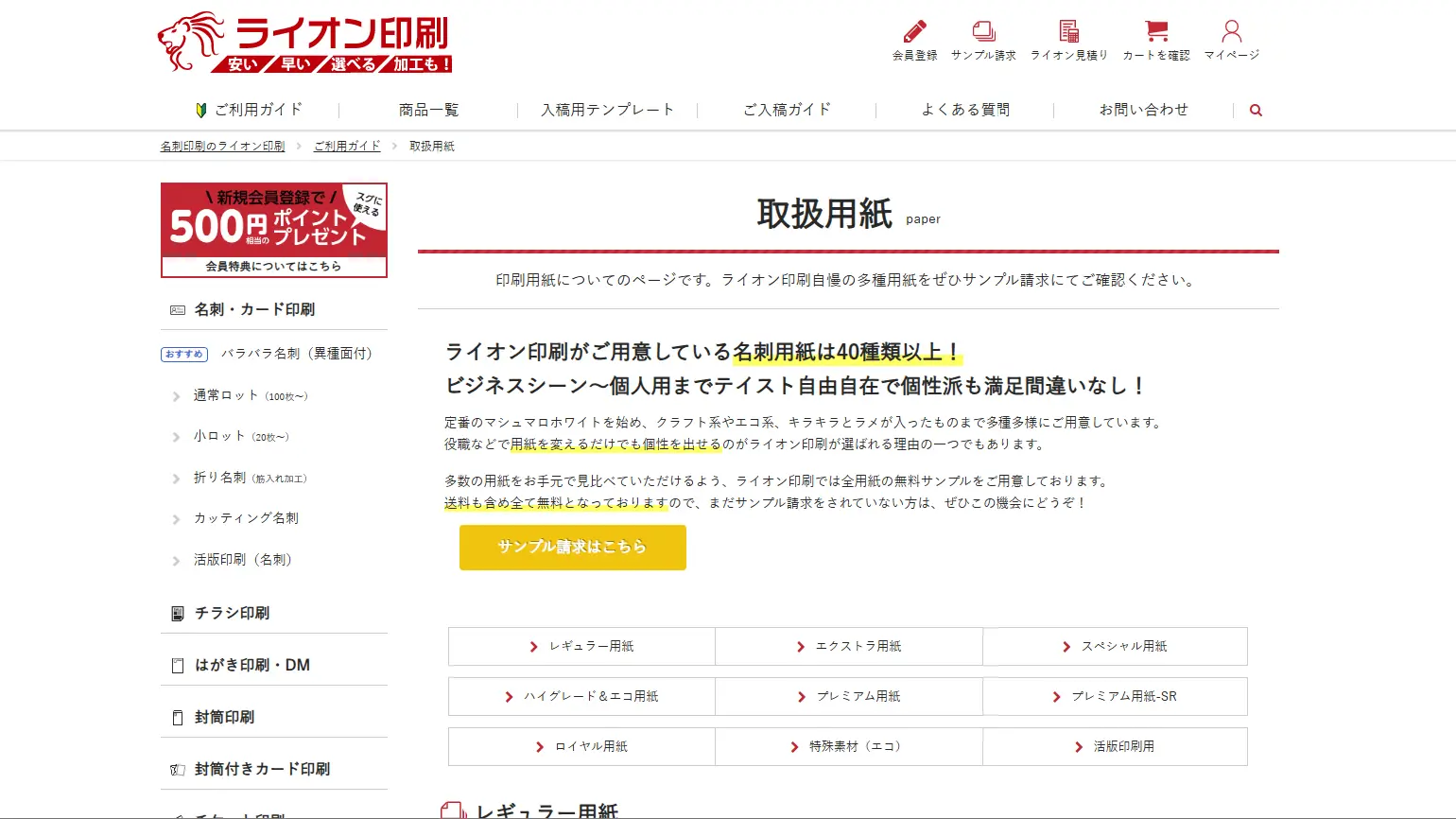
Task: Open 封筒付きカード印刷 sidebar category
Action: pyautogui.click(x=262, y=770)
